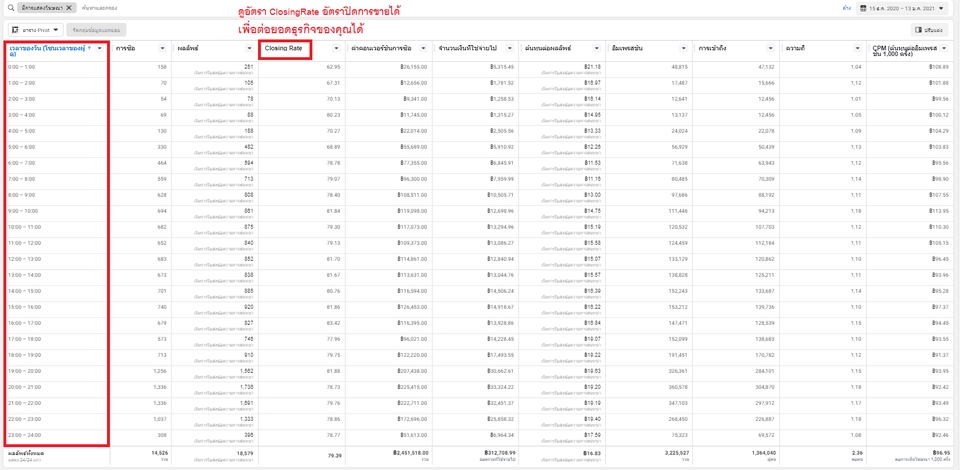This screenshot has height=470, width=960.
Task: Click purchases value 1,256
Action: [x=160, y=371]
